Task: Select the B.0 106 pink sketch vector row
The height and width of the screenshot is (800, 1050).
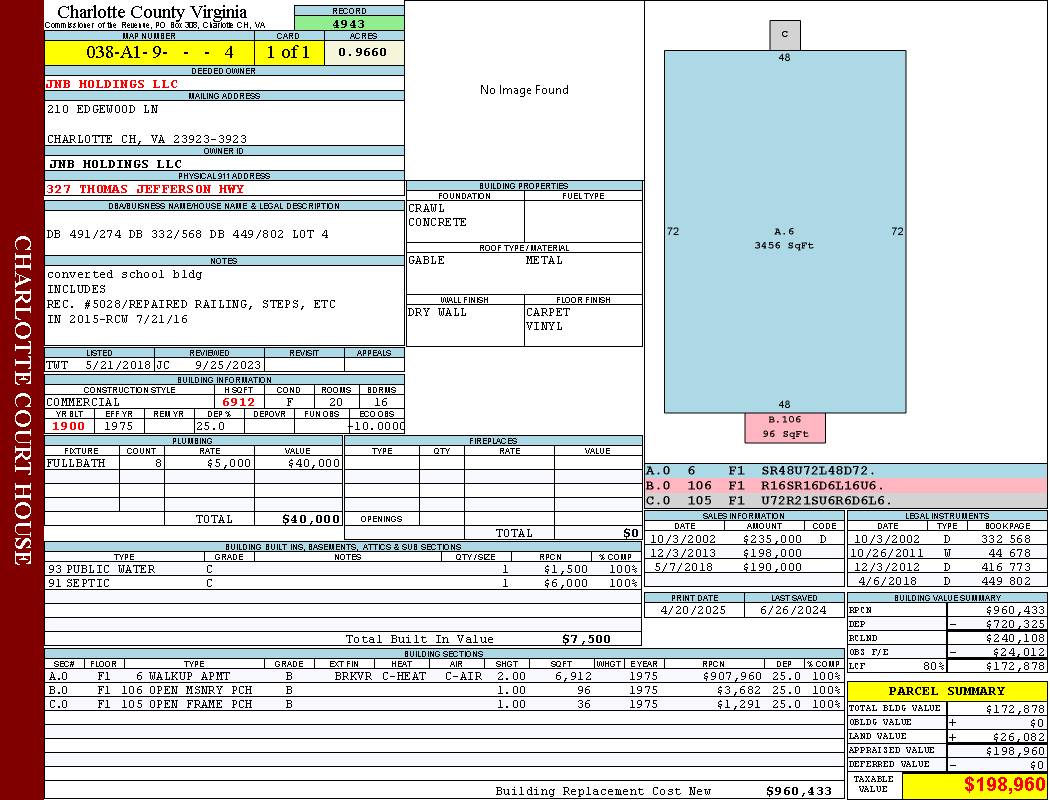Action: pos(846,485)
